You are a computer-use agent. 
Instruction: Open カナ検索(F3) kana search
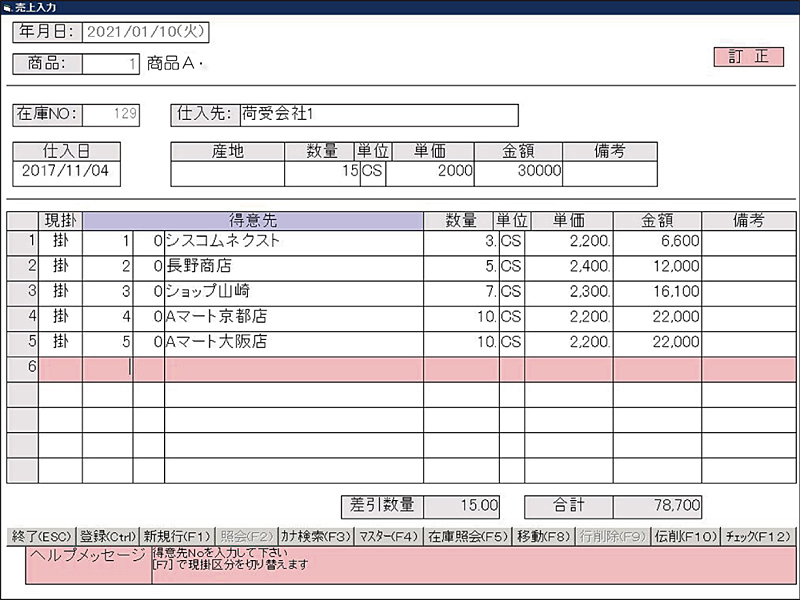point(315,537)
